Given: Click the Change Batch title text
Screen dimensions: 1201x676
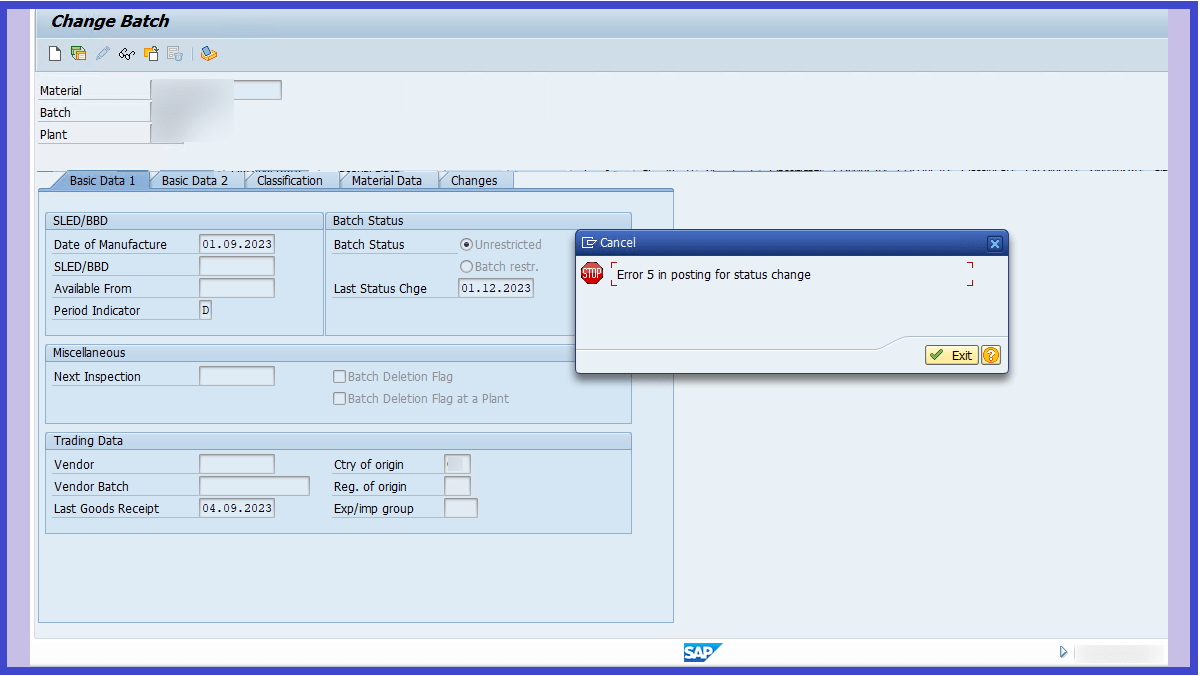Looking at the screenshot, I should [110, 21].
